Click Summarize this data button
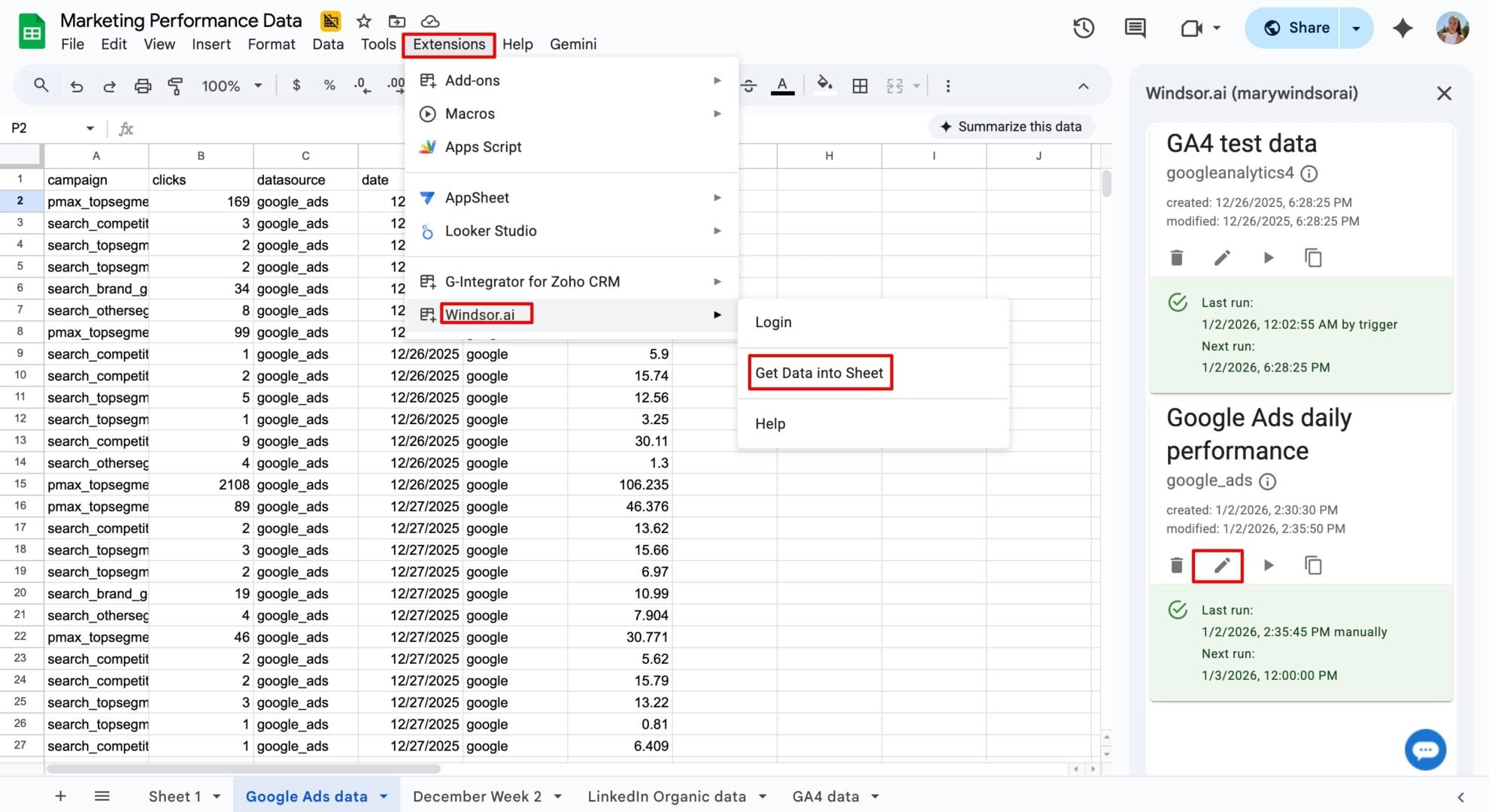Viewport: 1489px width, 812px height. (1011, 127)
